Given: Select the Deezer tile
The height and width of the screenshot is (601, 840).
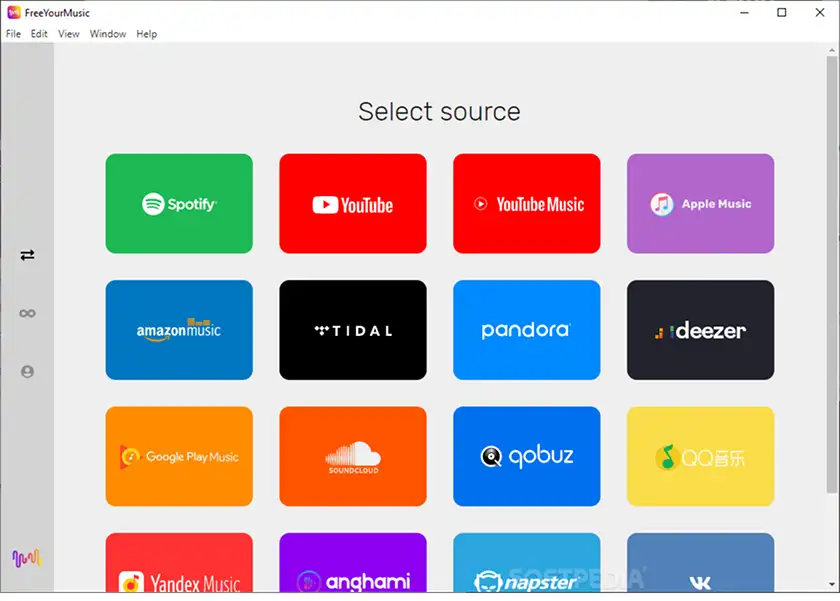Looking at the screenshot, I should coord(700,330).
